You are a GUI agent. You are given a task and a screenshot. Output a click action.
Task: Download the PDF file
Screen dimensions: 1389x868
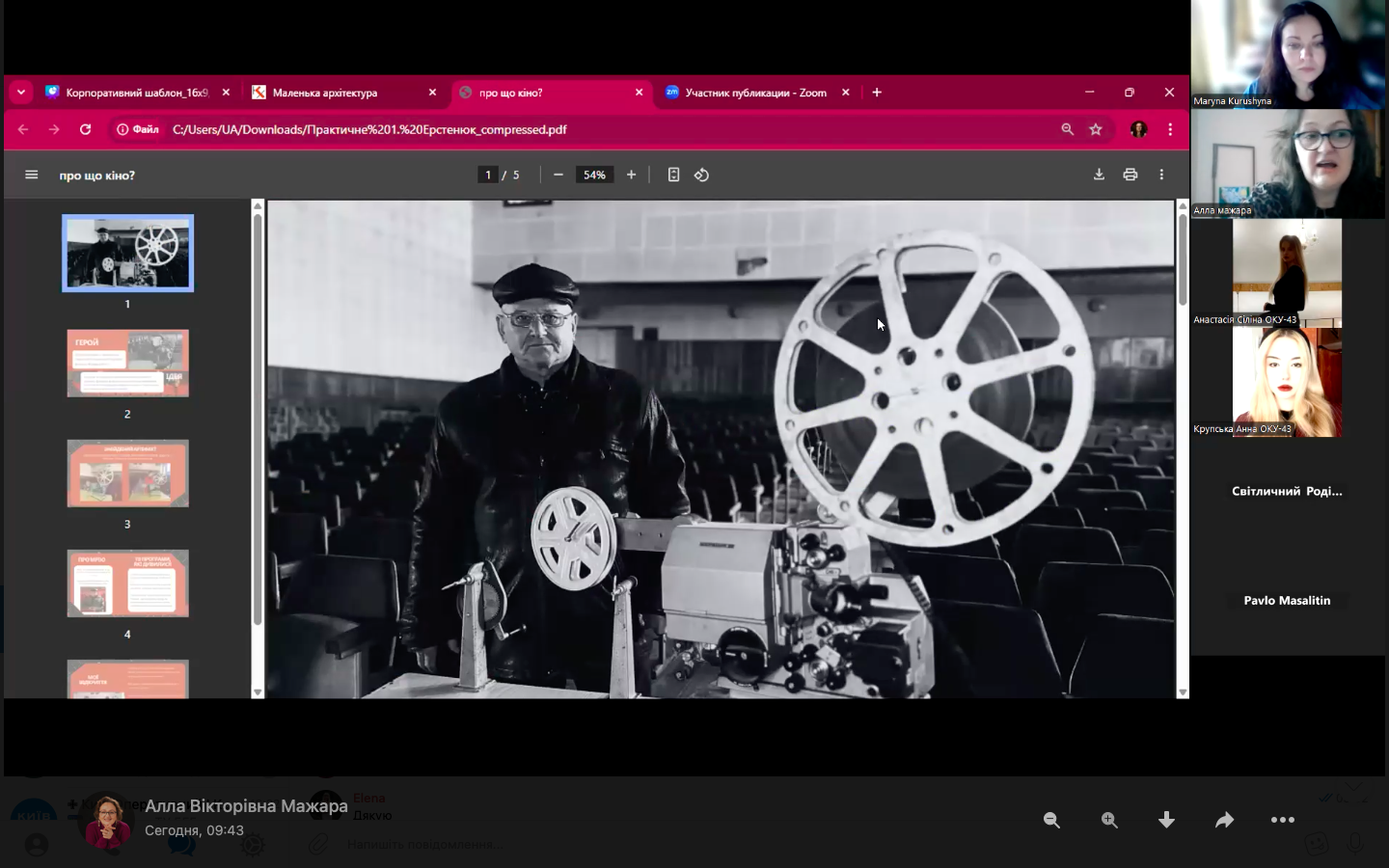1099,175
